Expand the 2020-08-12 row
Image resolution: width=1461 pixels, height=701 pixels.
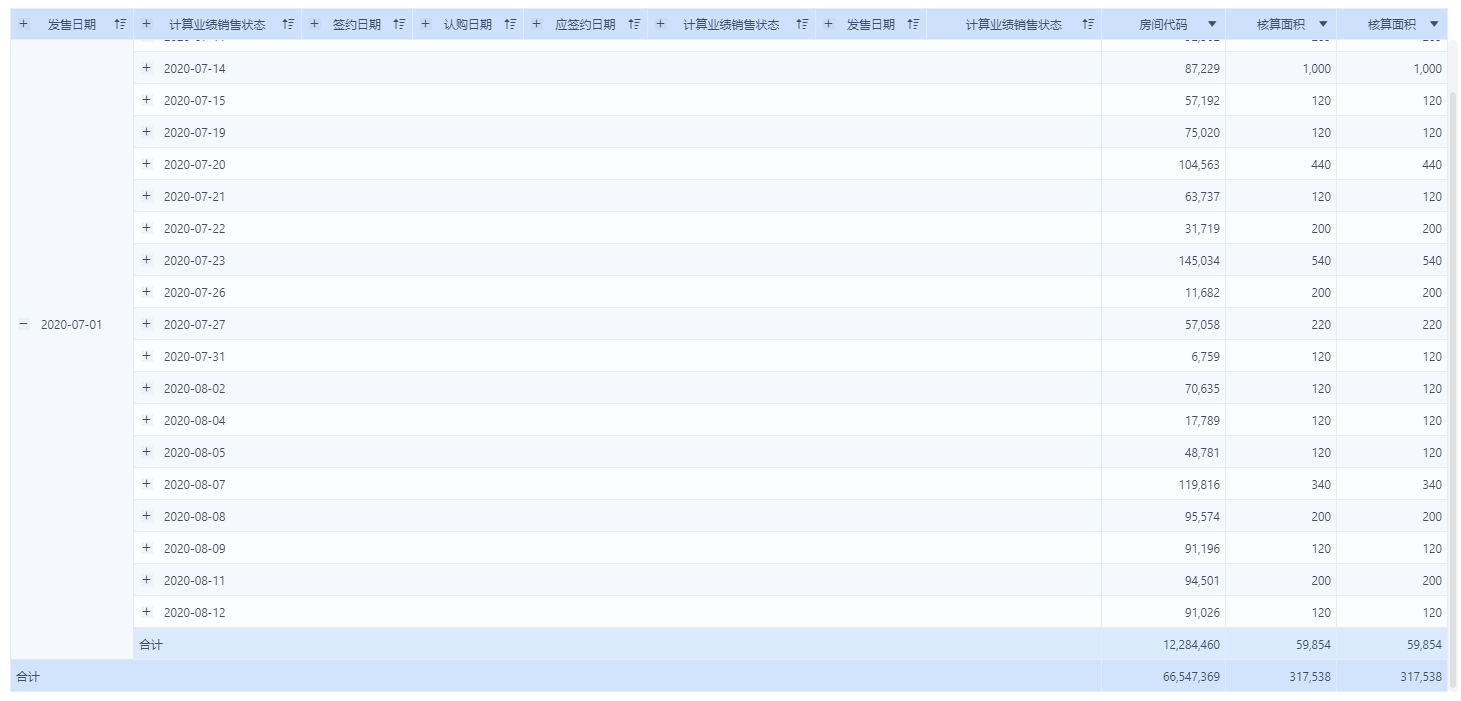(x=146, y=612)
